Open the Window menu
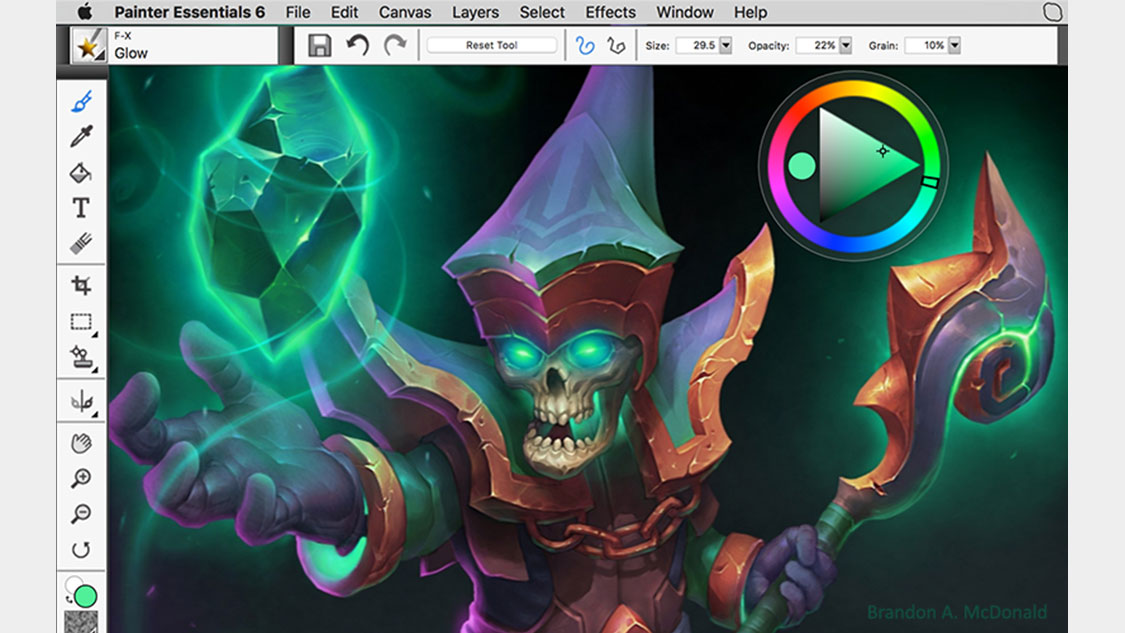1125x633 pixels. [x=685, y=12]
